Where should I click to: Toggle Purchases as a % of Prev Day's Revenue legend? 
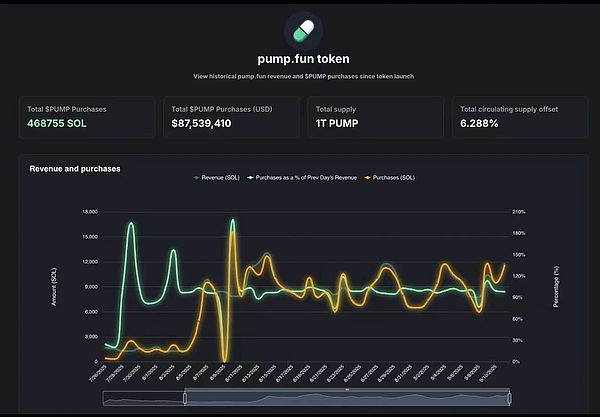302,178
